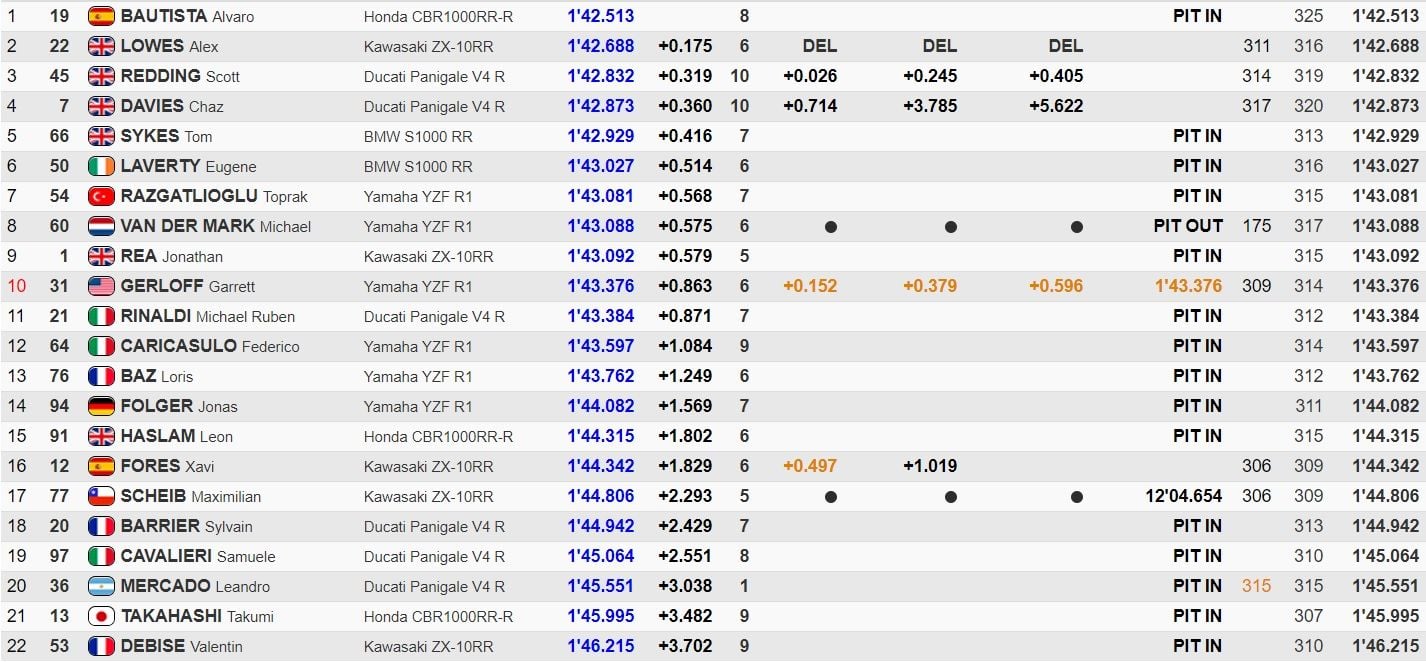This screenshot has width=1426, height=662.
Task: Select the sector split +0.245
Action: tap(930, 76)
